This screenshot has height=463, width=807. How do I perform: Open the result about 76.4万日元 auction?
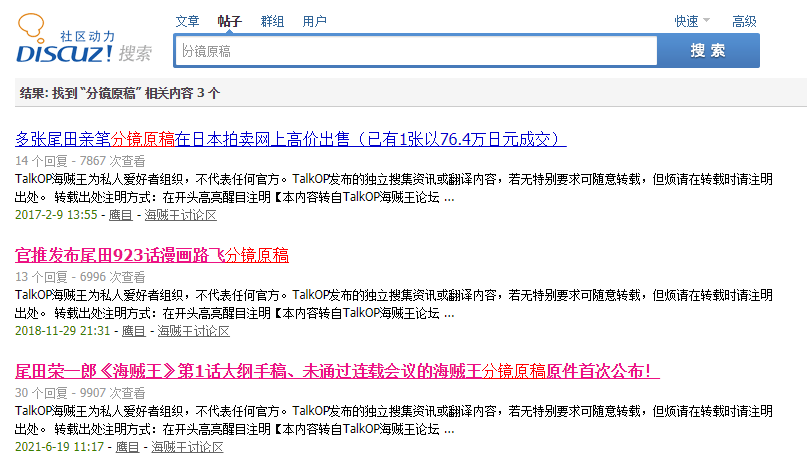[x=291, y=139]
